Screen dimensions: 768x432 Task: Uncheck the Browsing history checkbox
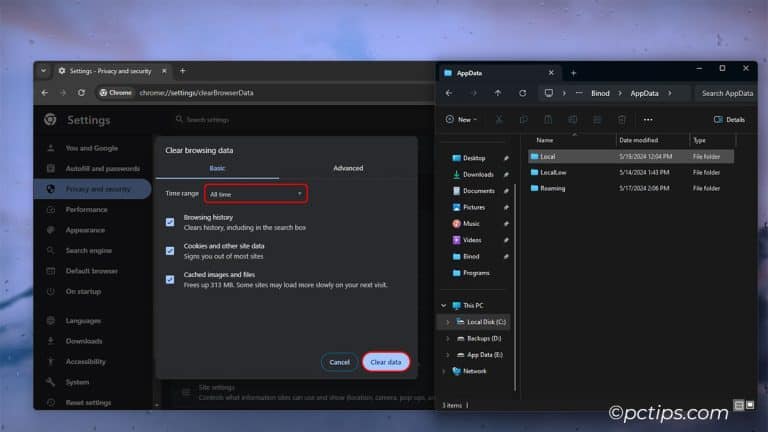[x=170, y=222]
